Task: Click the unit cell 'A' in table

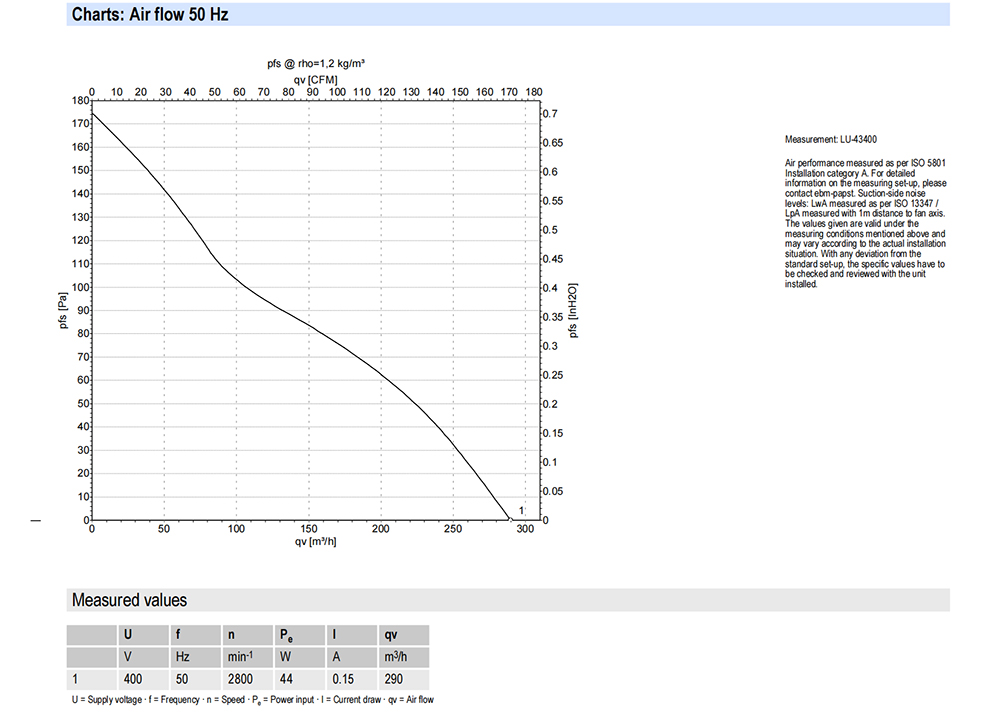Action: coord(352,657)
